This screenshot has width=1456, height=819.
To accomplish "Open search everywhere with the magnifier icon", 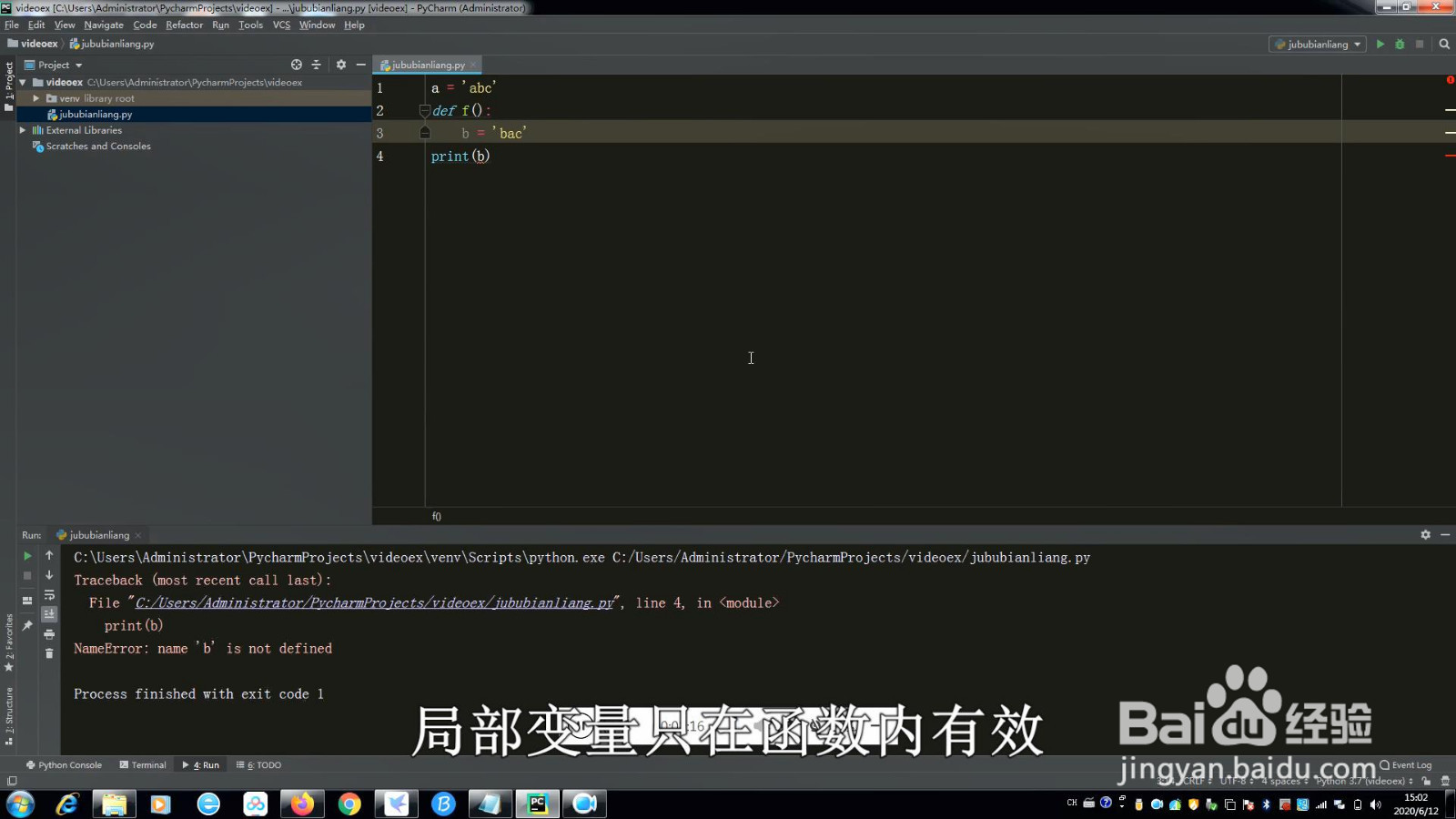I will pos(1443,44).
